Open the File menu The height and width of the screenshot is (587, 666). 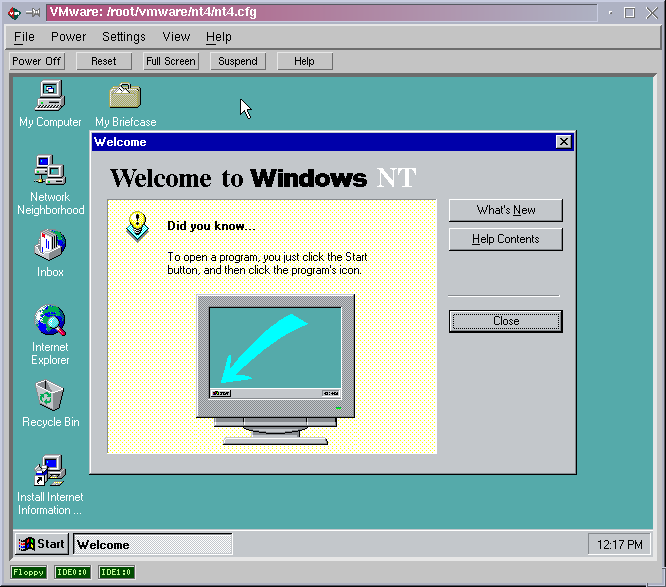click(24, 37)
